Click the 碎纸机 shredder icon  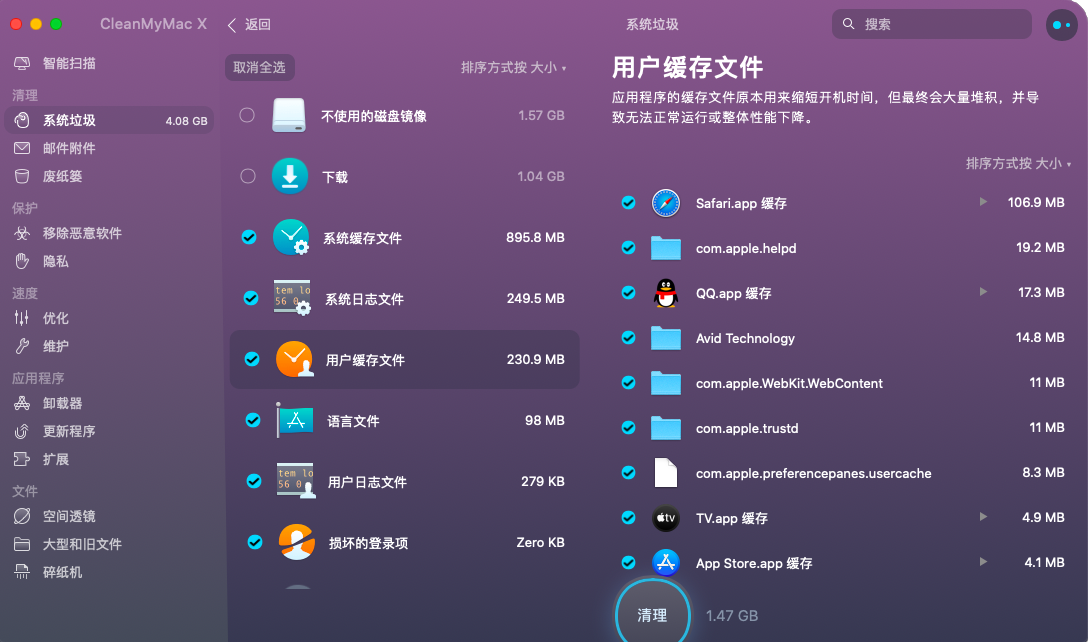click(22, 572)
